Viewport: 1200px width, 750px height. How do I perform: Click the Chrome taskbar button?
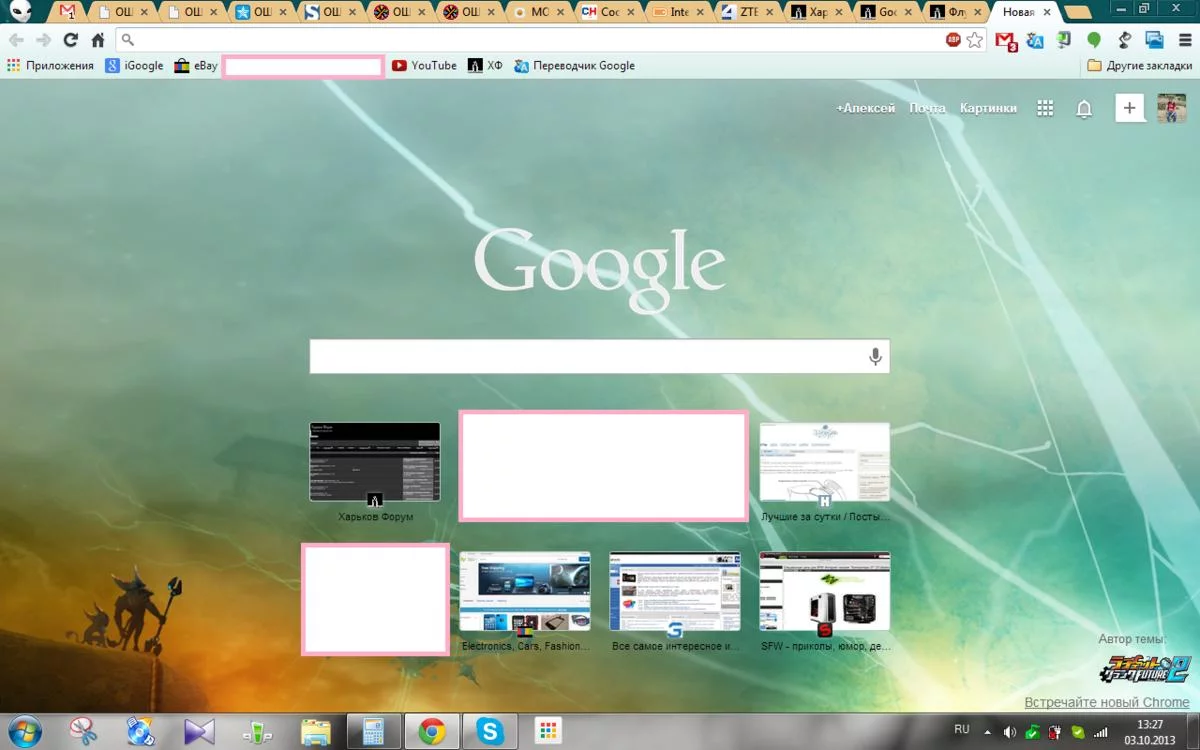432,732
